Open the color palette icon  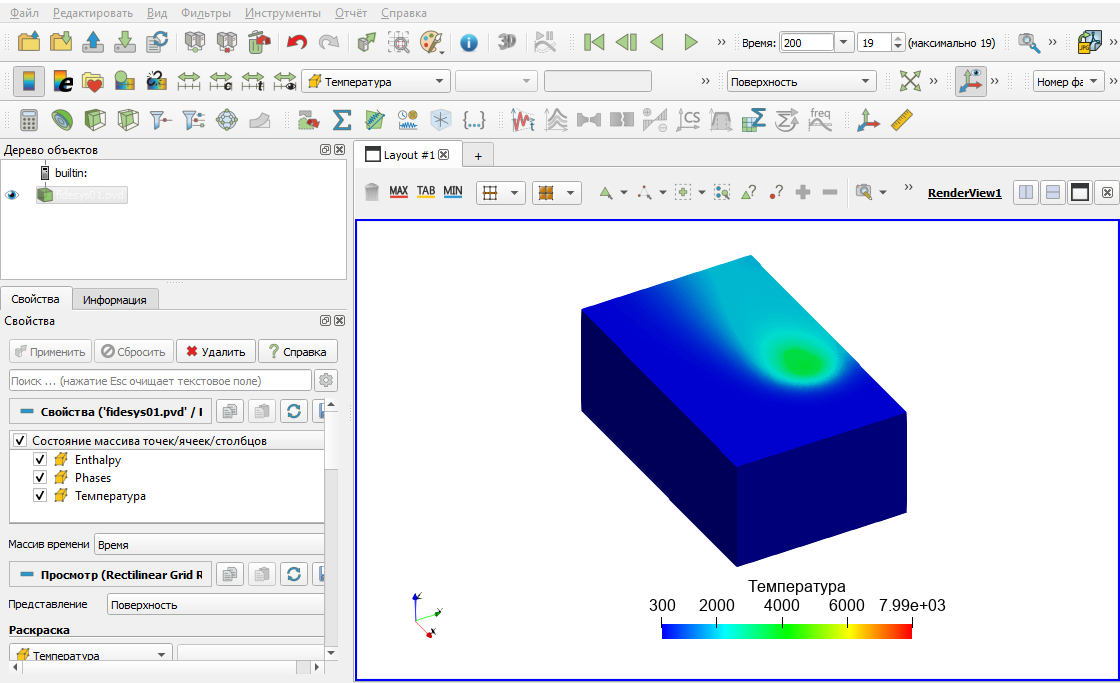(x=431, y=42)
